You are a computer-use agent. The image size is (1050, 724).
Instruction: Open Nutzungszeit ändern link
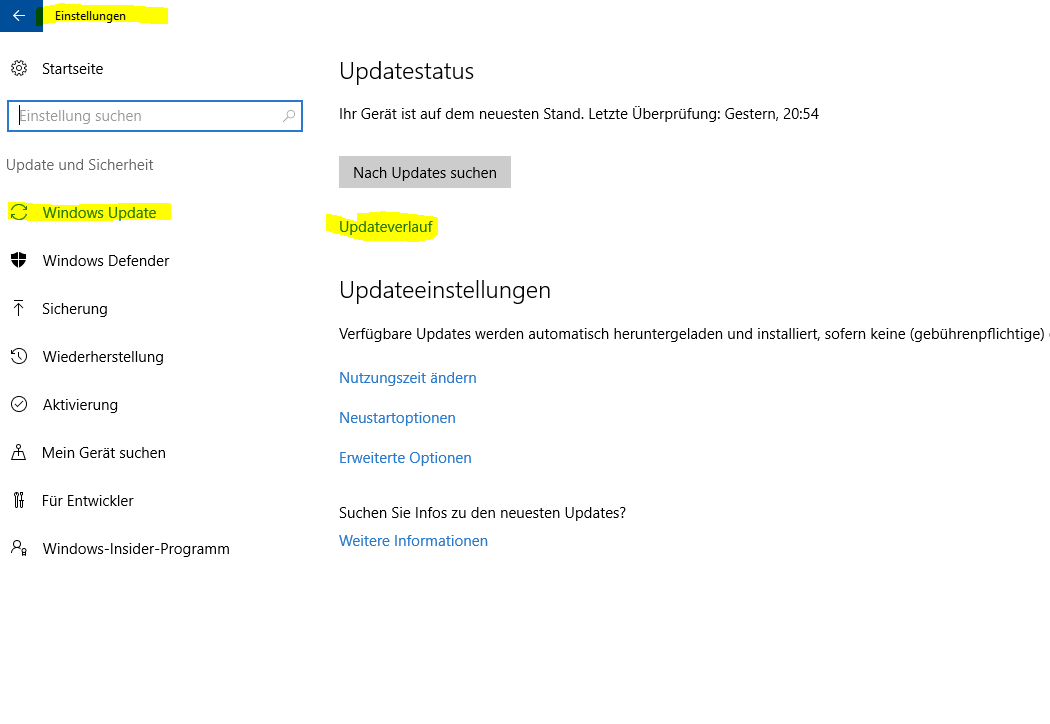(408, 378)
